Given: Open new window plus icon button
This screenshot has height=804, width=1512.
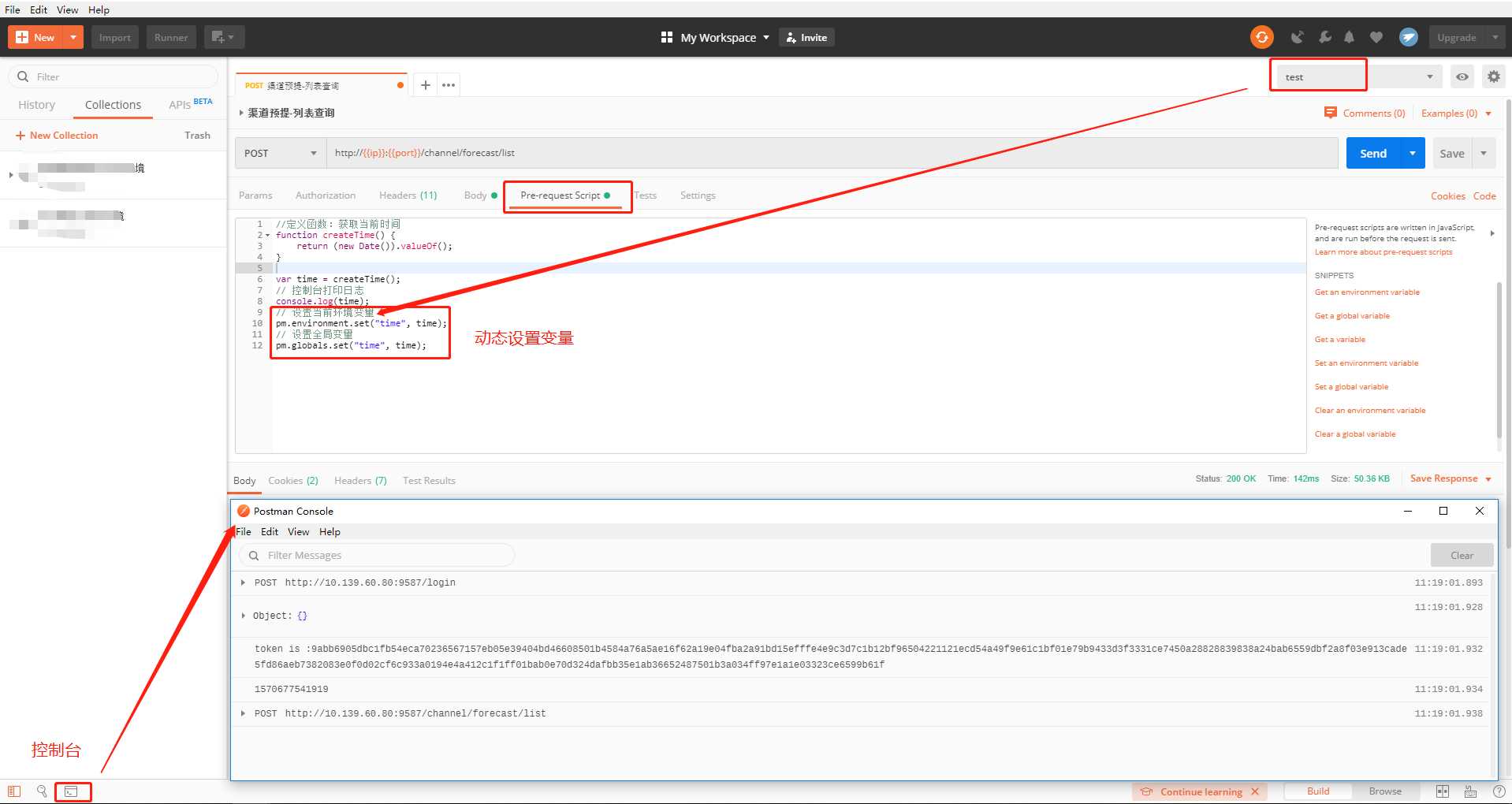Looking at the screenshot, I should coord(224,37).
